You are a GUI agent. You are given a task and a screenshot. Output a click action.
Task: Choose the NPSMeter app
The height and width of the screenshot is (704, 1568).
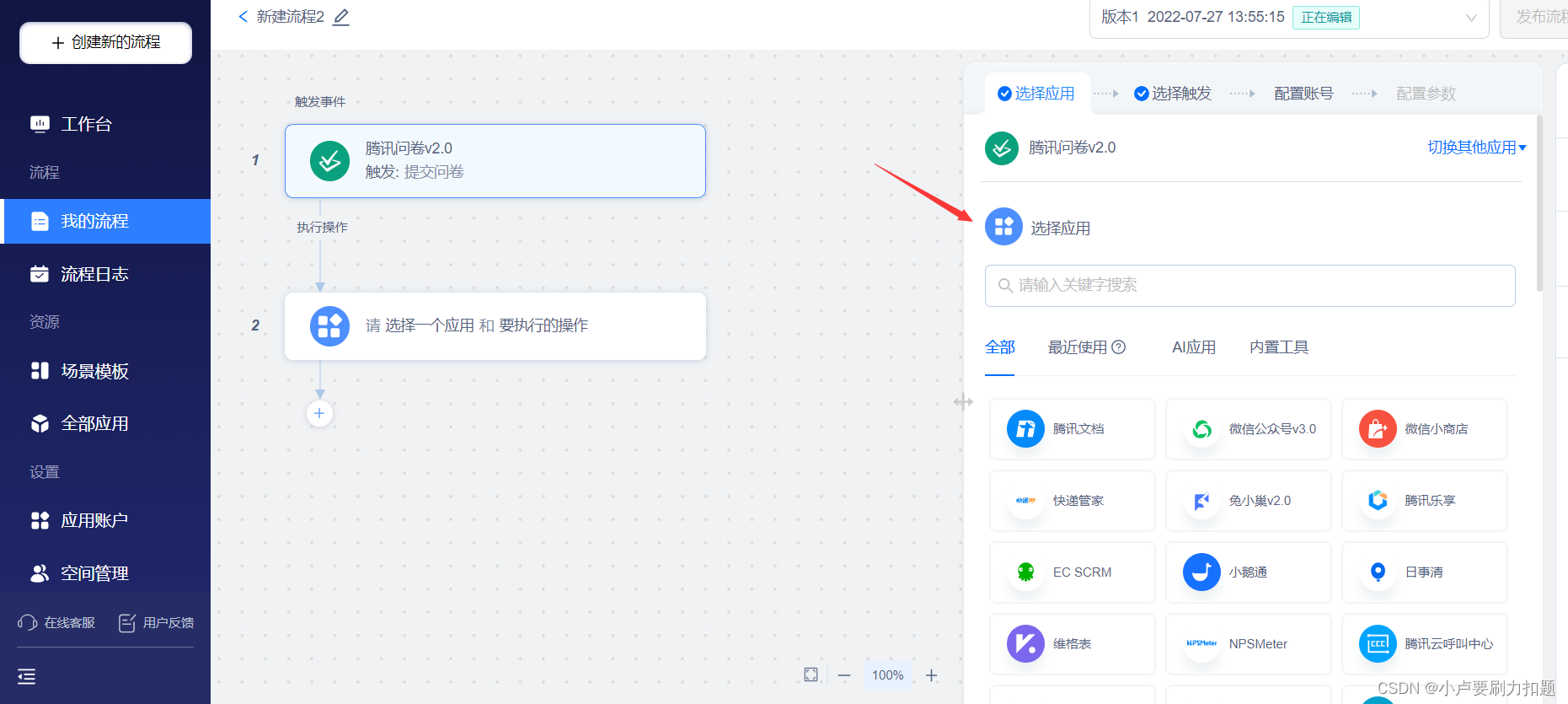coord(1249,644)
